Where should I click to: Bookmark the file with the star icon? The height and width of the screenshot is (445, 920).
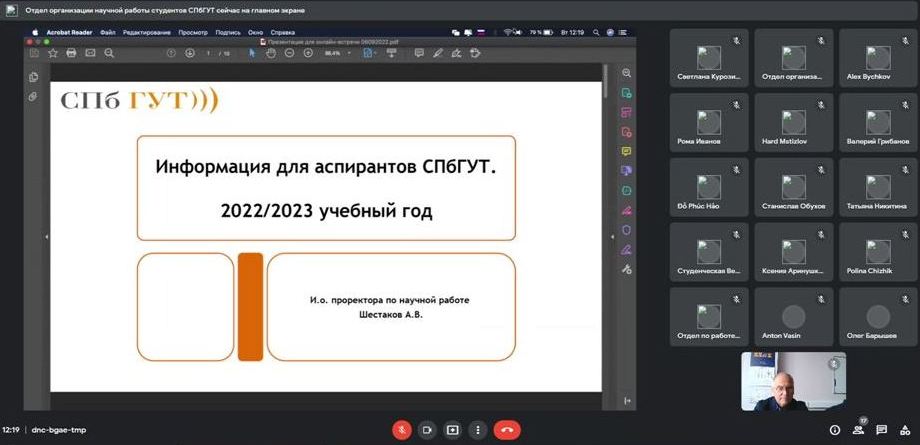[x=53, y=53]
